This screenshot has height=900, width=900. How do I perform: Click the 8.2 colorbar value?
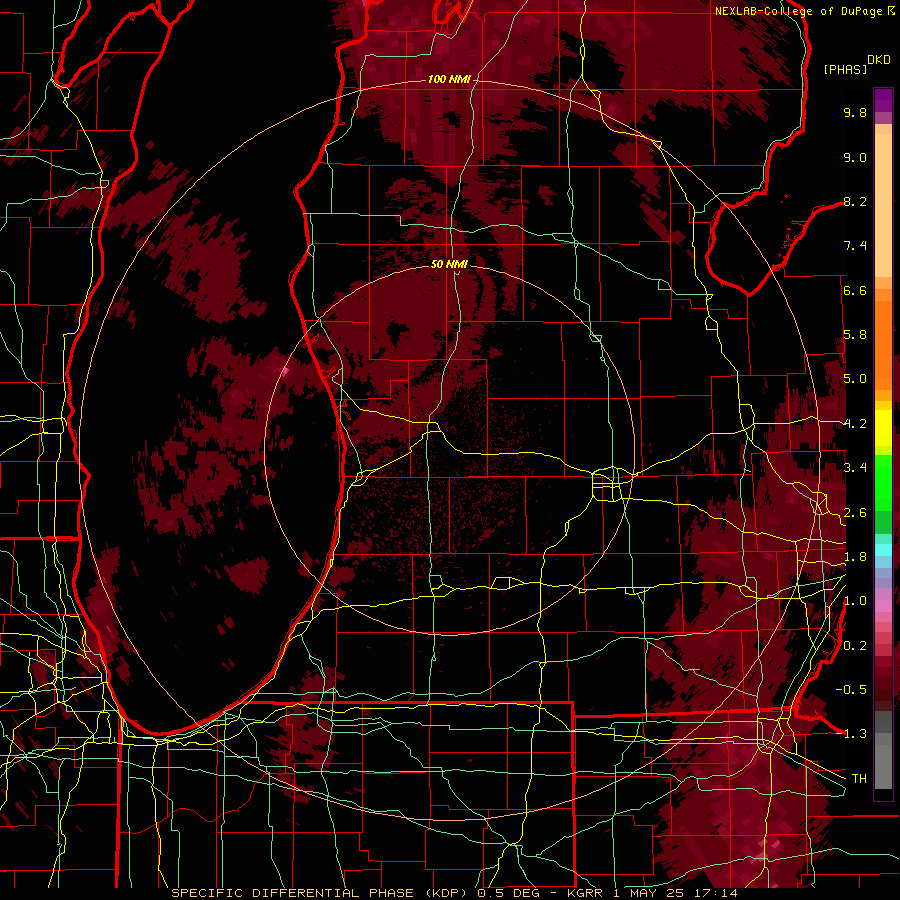point(855,201)
